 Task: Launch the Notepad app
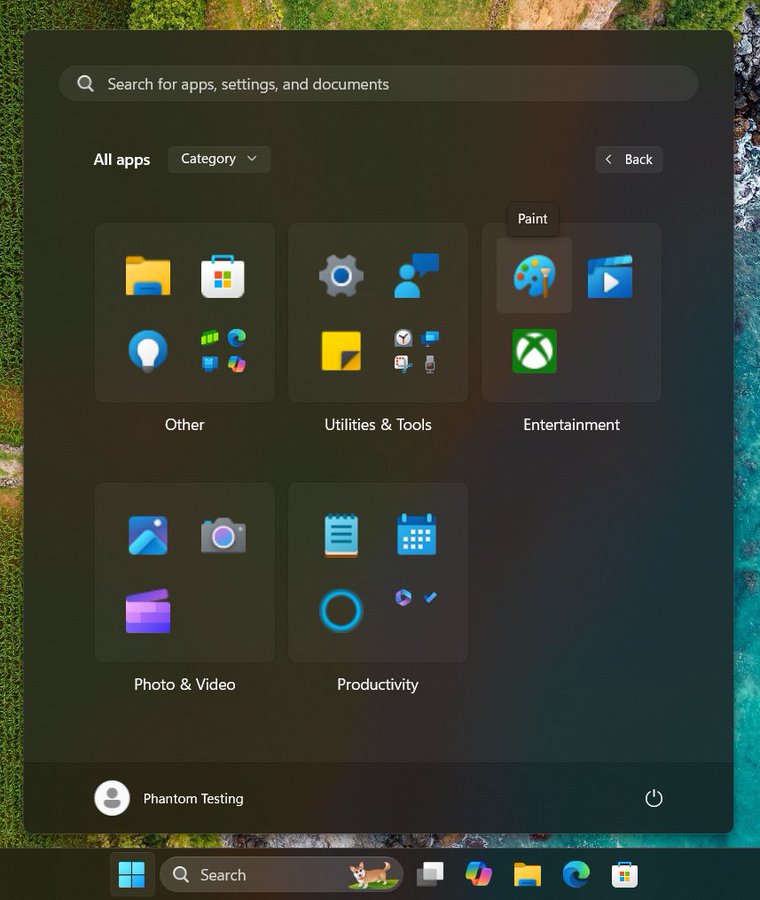341,536
